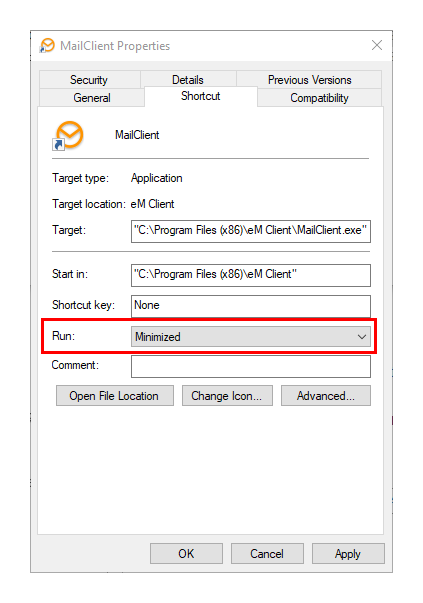Viewport: 423px width, 603px height.
Task: Select the Shortcut tab
Action: pos(201,96)
